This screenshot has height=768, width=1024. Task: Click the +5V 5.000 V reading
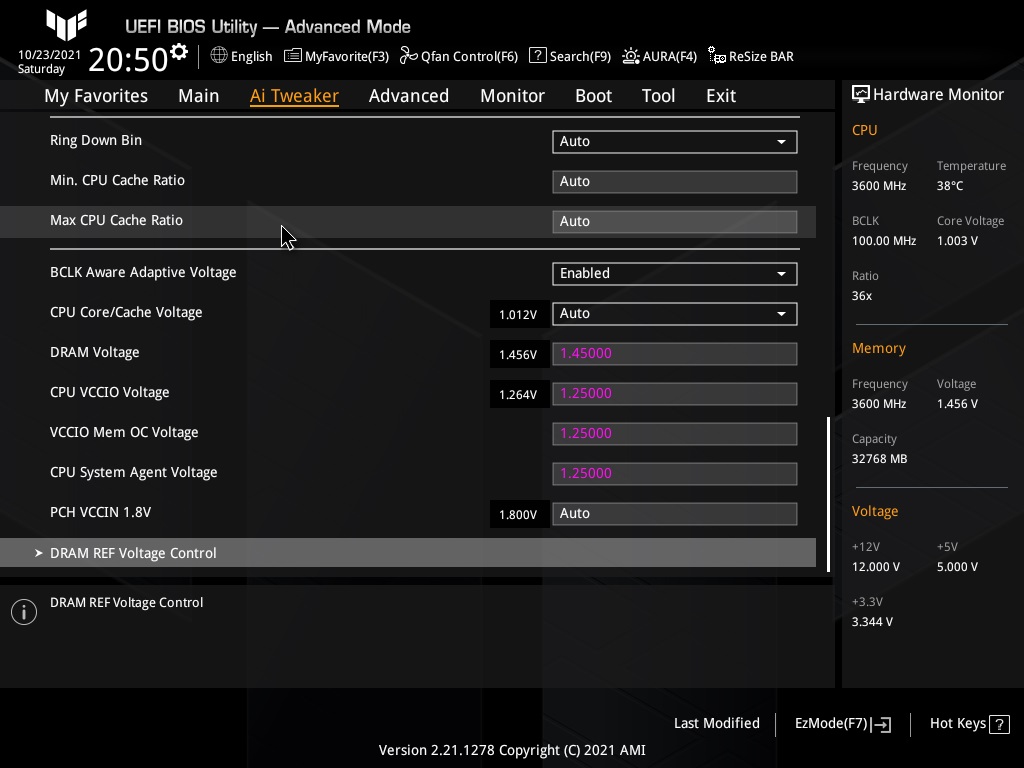point(957,567)
